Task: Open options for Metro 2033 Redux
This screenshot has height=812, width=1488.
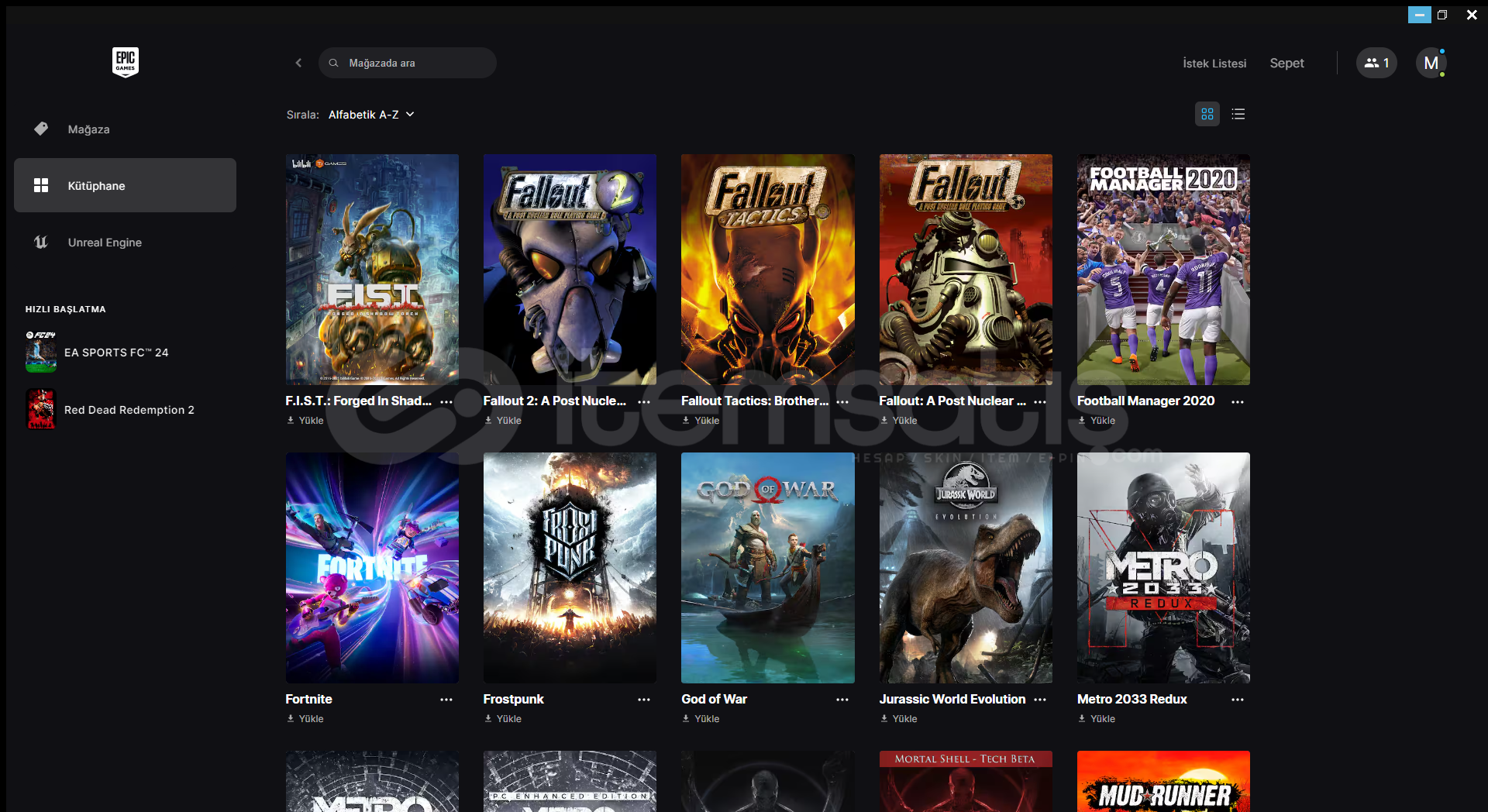Action: point(1238,700)
